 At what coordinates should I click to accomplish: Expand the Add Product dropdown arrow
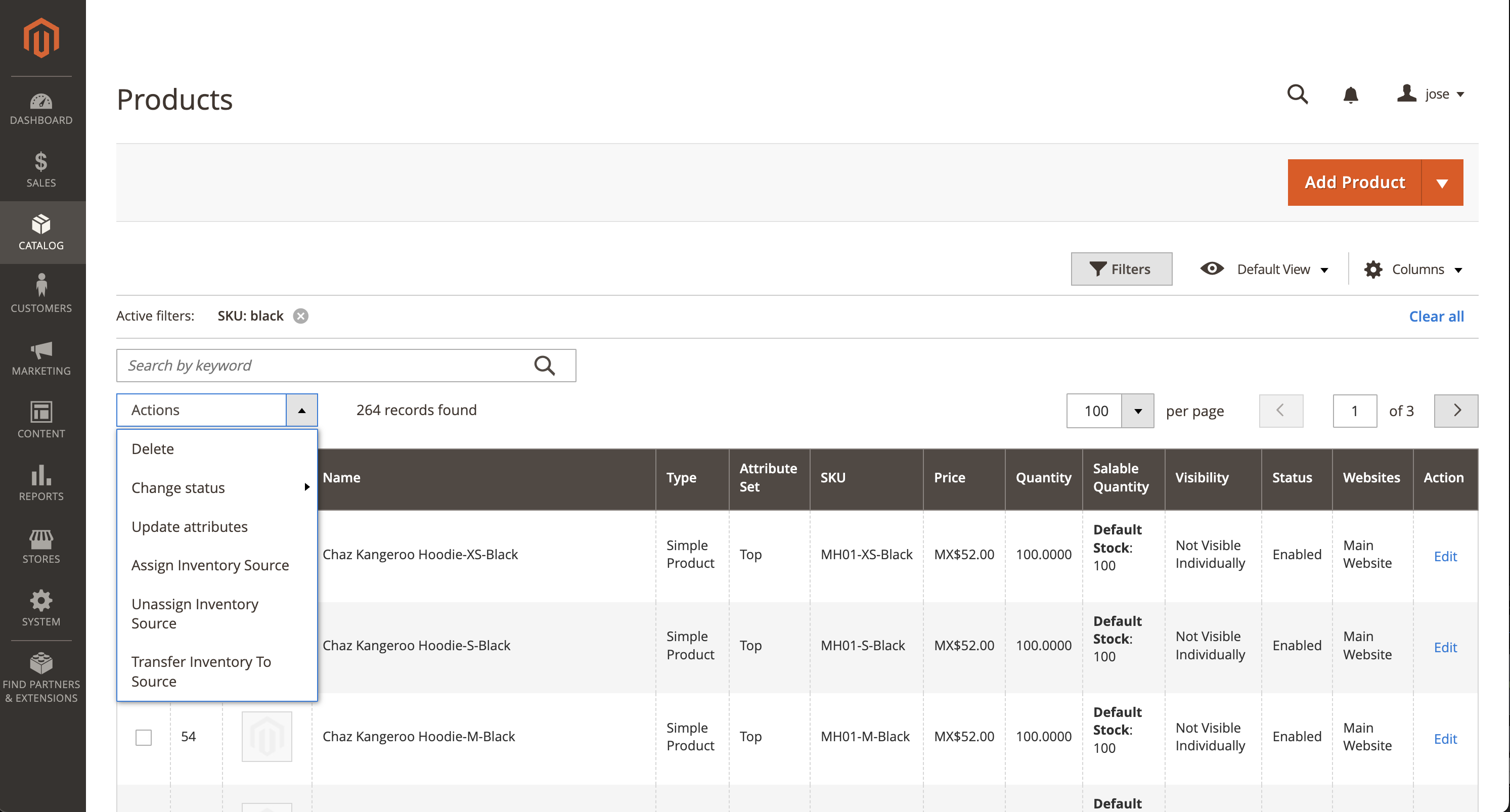1441,183
